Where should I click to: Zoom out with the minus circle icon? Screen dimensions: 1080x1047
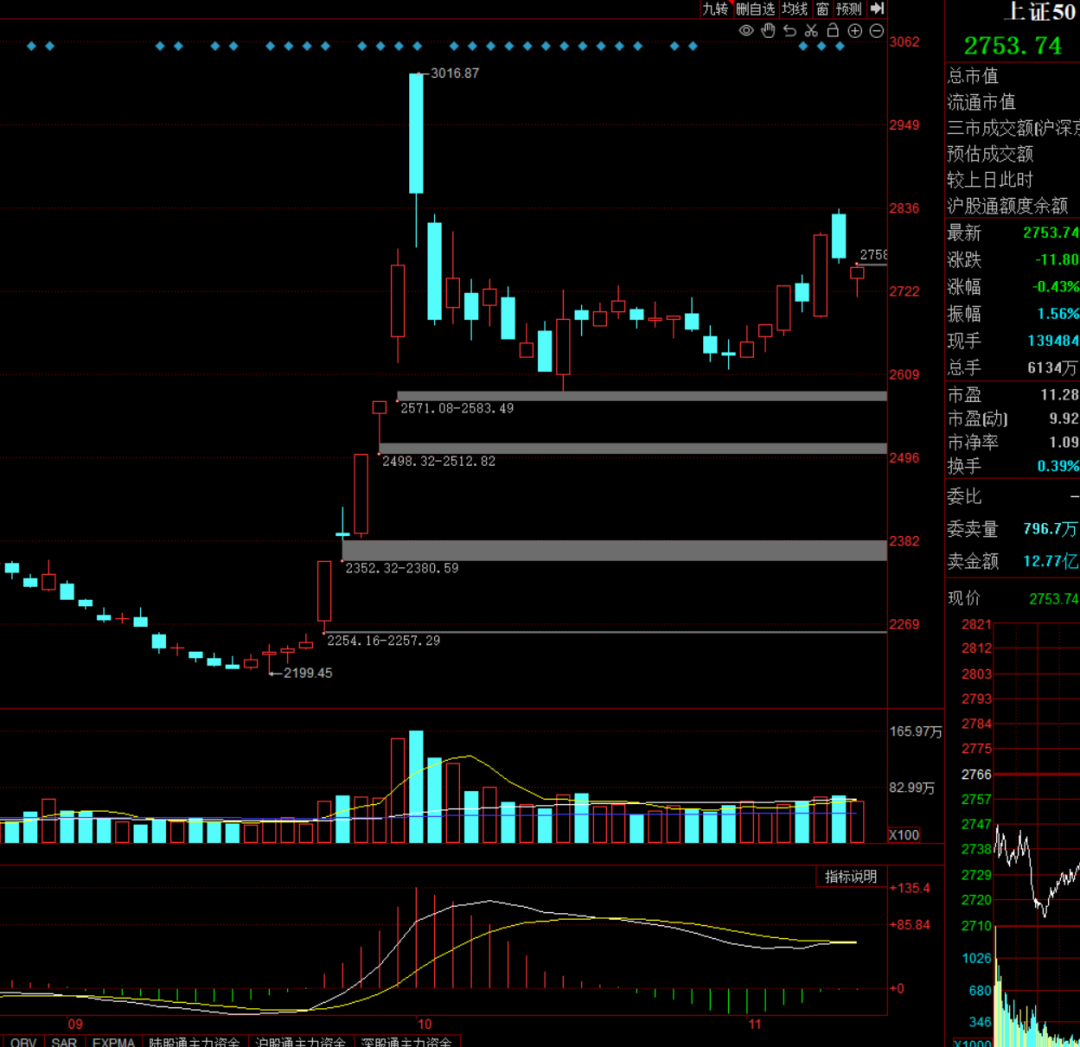876,30
